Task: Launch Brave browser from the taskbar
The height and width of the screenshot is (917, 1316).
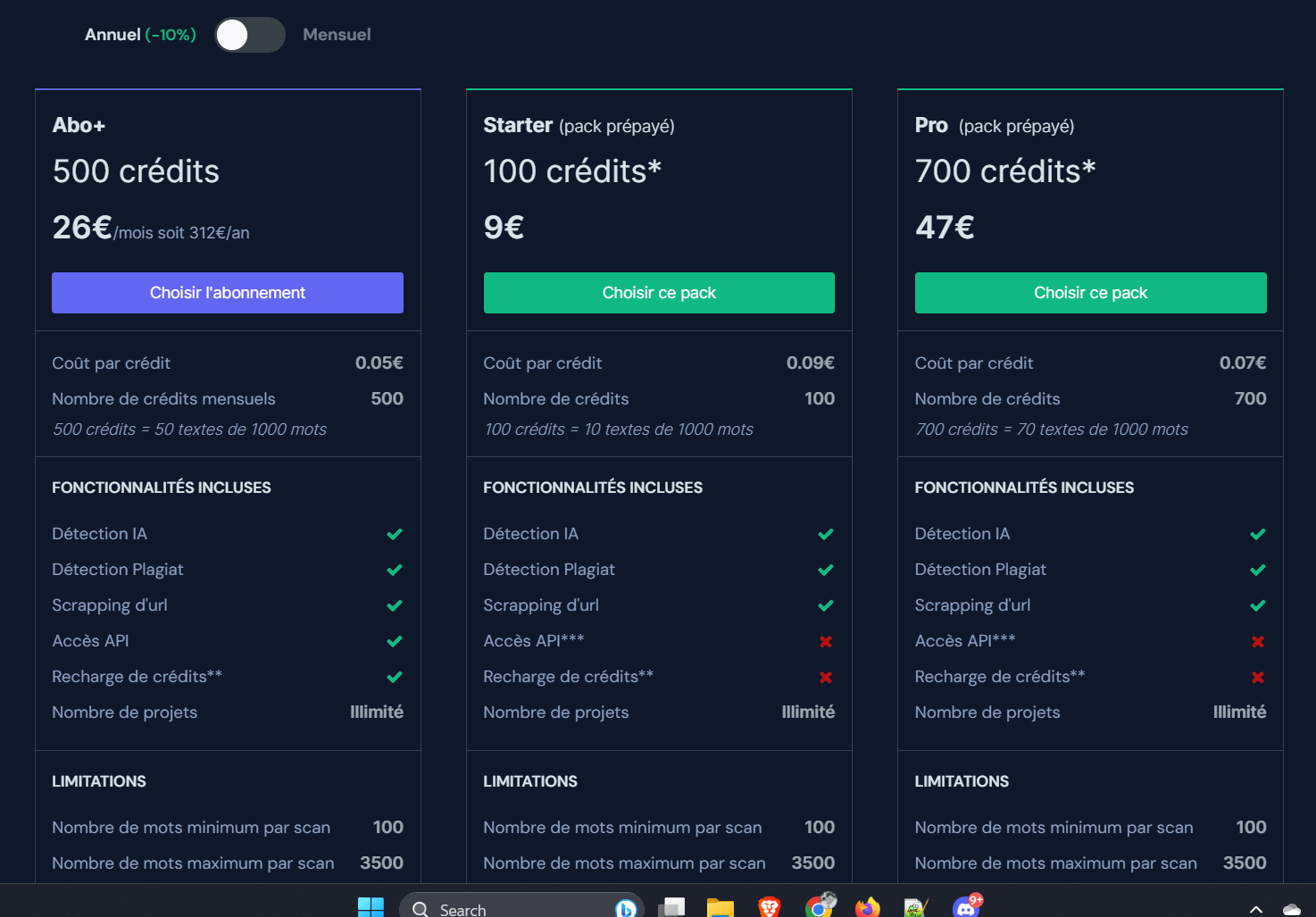Action: coord(769,907)
